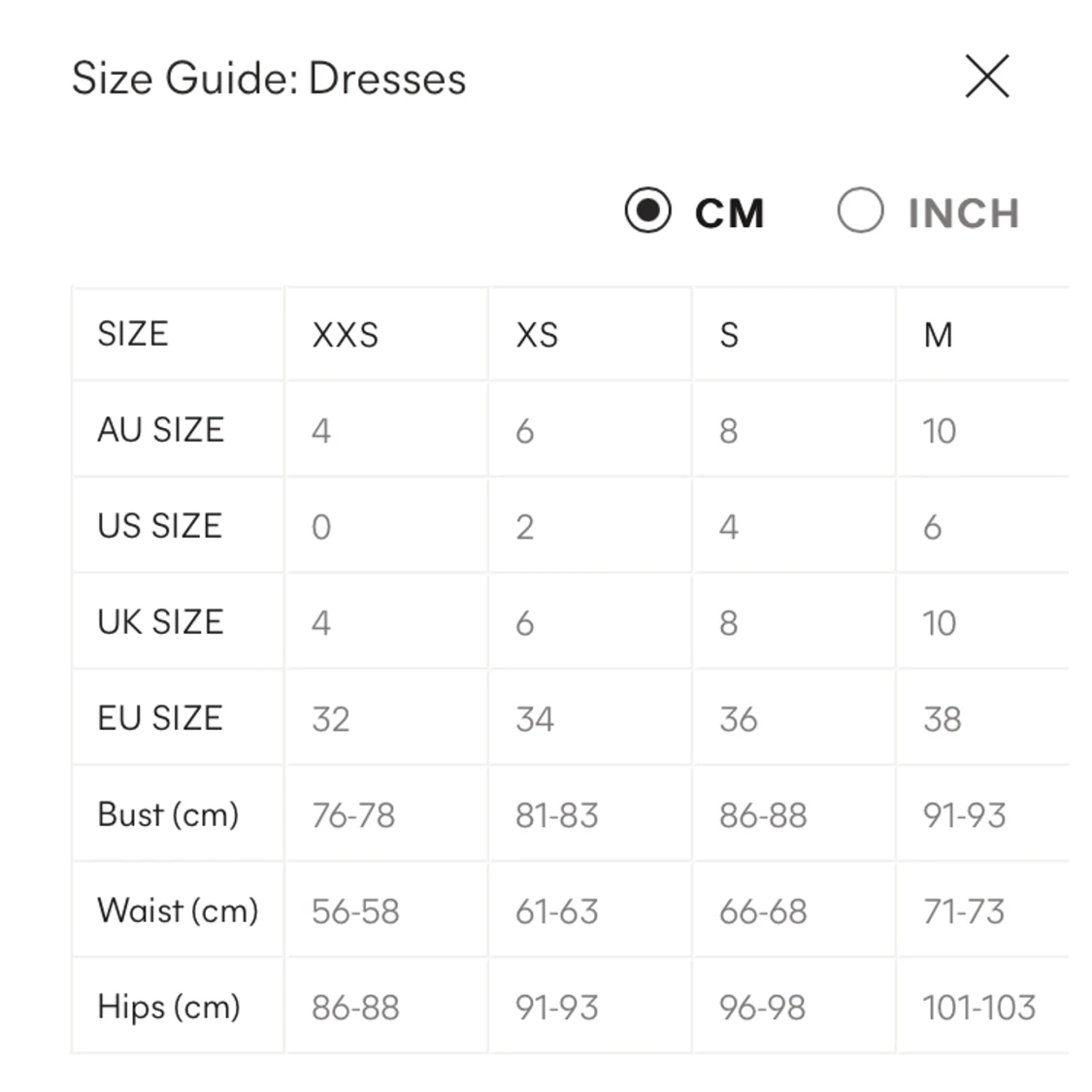Screen dimensions: 1092x1092
Task: Click the S column header
Action: click(729, 335)
